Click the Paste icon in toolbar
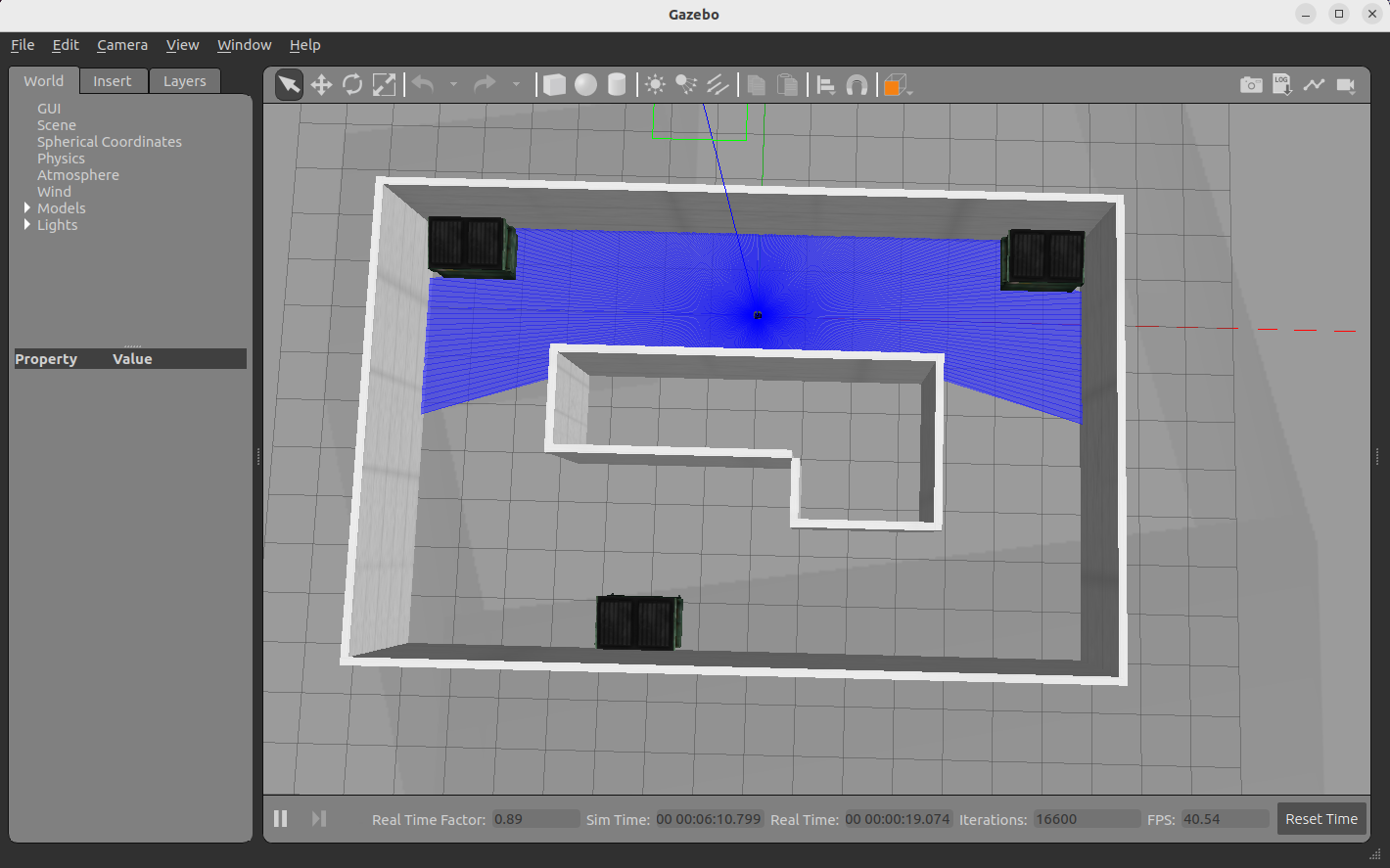The width and height of the screenshot is (1390, 868). pos(787,85)
